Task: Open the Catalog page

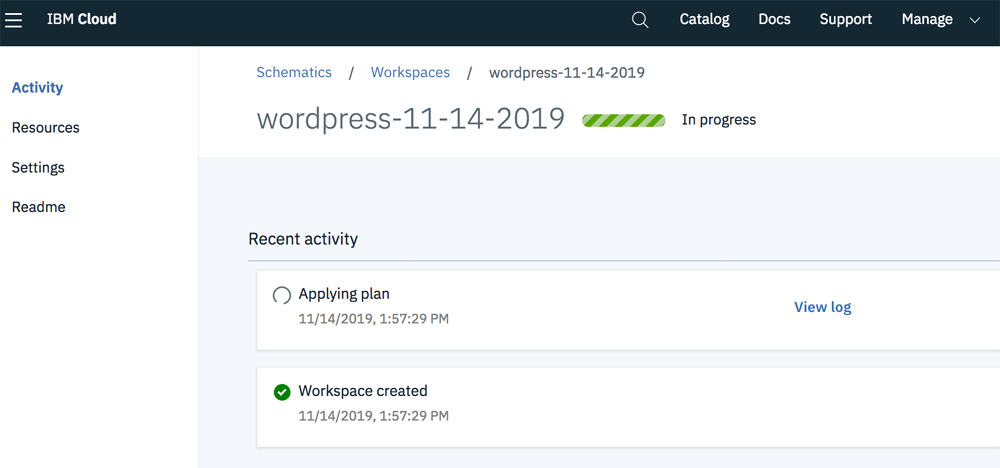Action: tap(704, 20)
